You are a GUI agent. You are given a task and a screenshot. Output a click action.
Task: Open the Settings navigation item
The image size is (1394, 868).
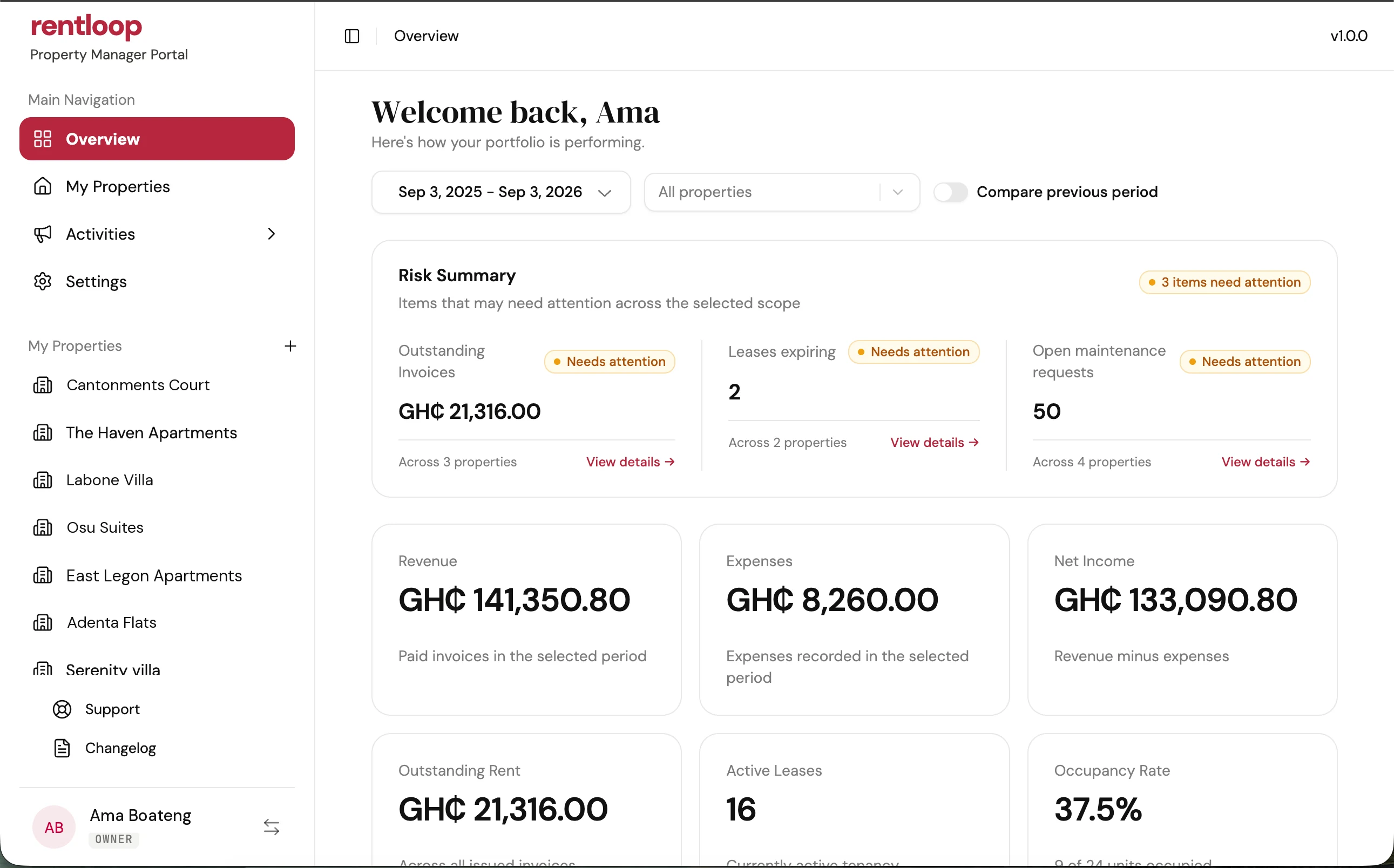point(157,281)
